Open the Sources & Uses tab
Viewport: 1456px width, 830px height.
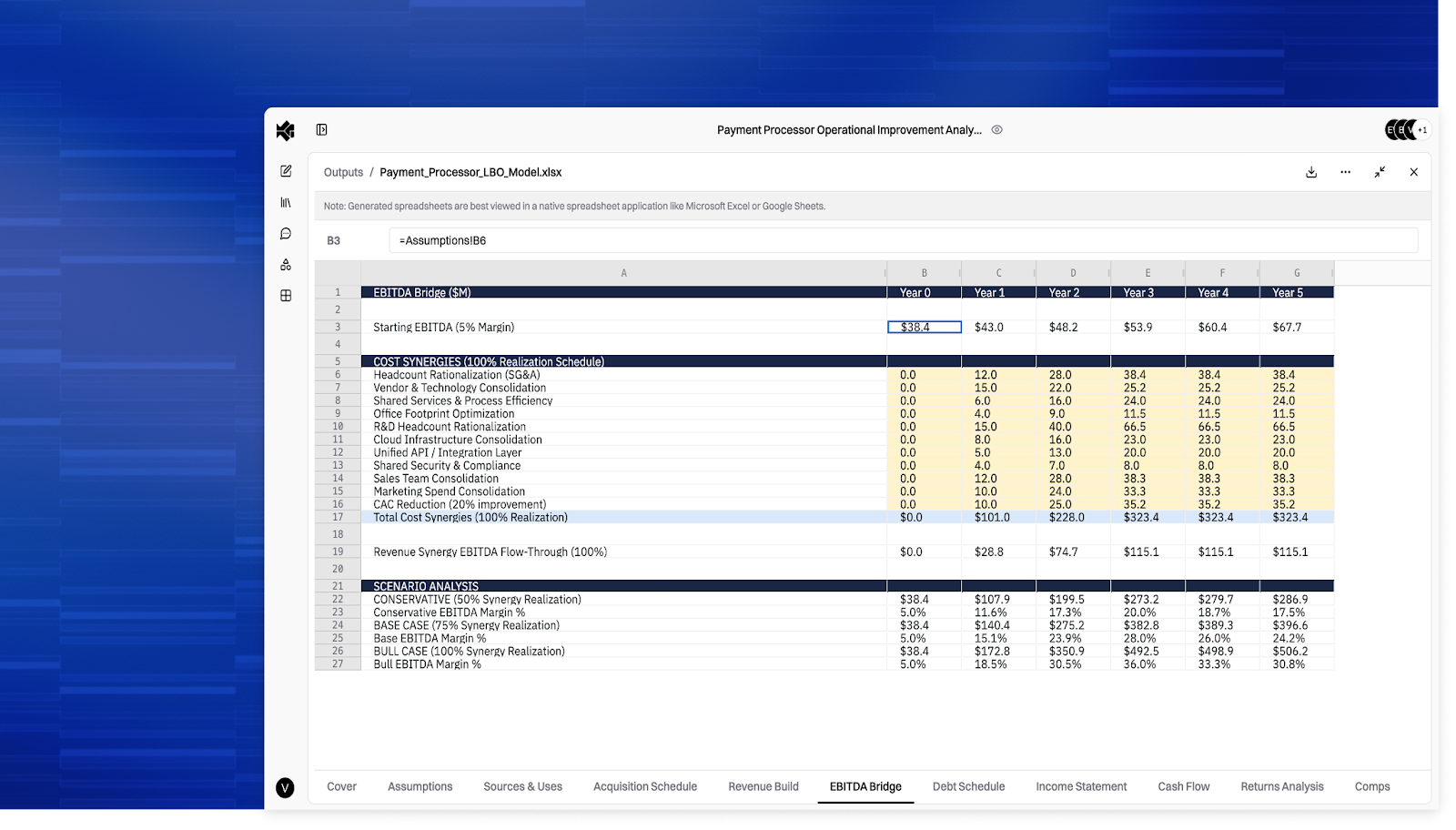pyautogui.click(x=522, y=786)
